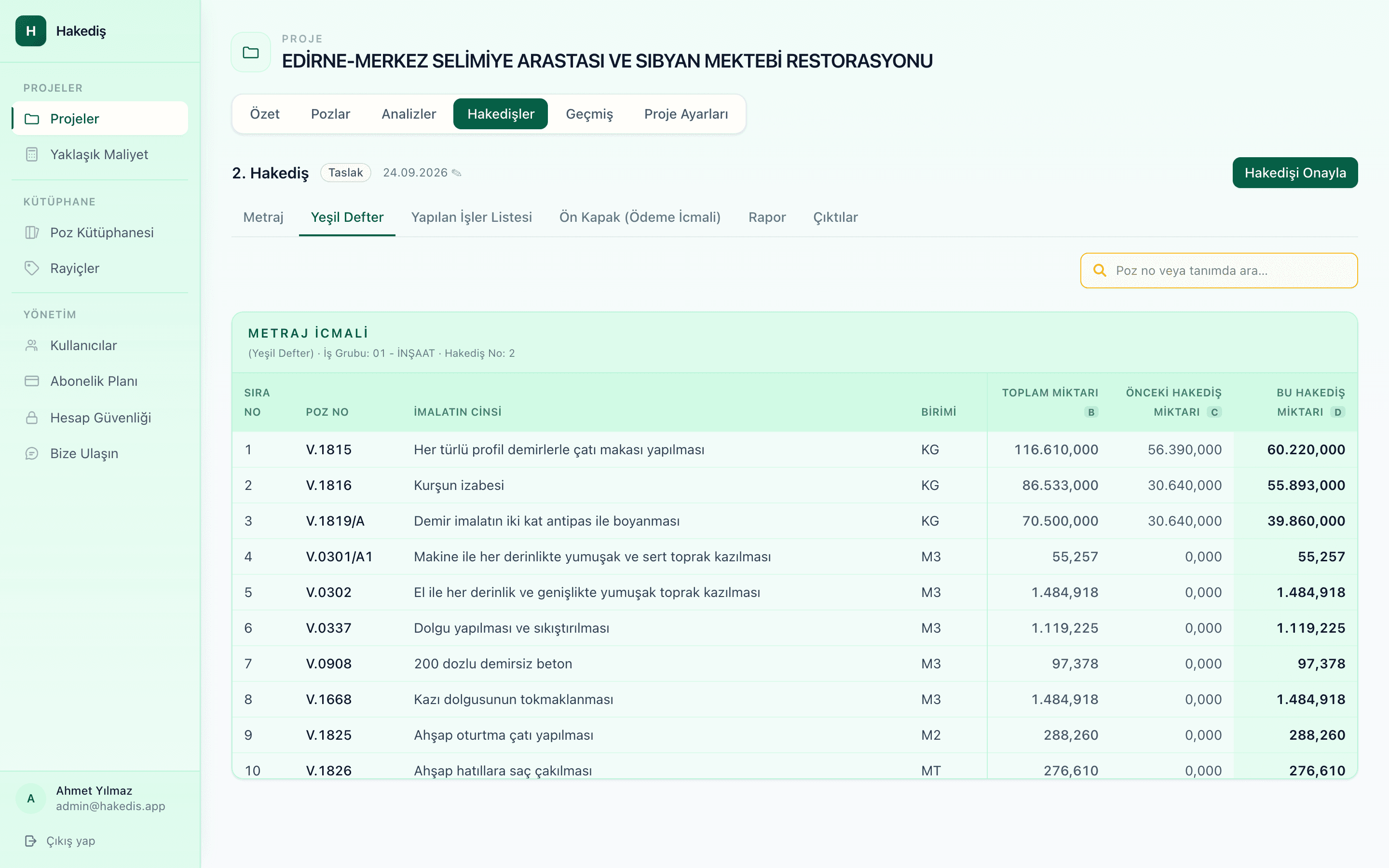Click the Kurşun izabesi row description
Screen dimensions: 1389x868
coord(459,486)
